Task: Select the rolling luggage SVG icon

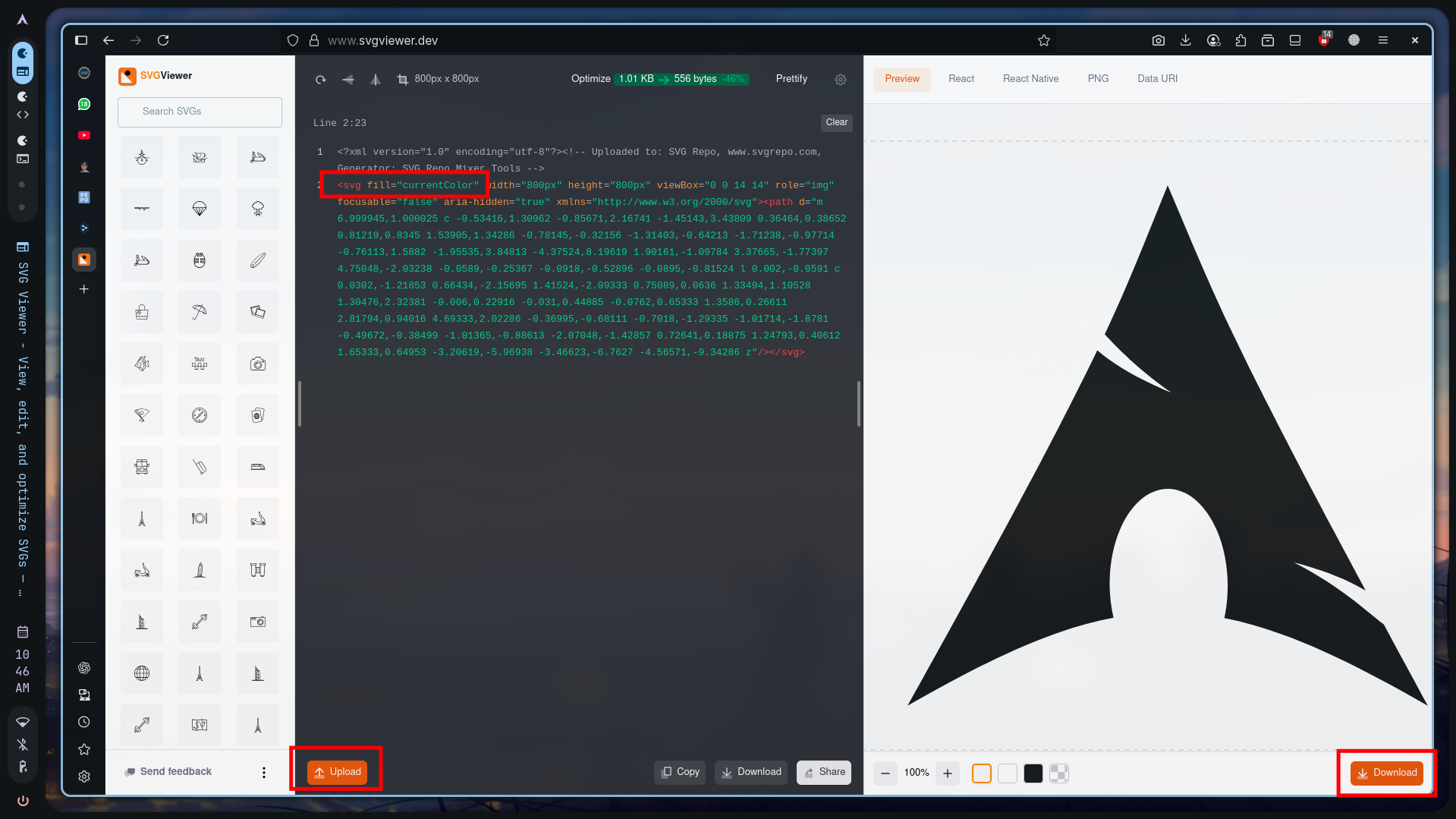Action: pyautogui.click(x=200, y=467)
